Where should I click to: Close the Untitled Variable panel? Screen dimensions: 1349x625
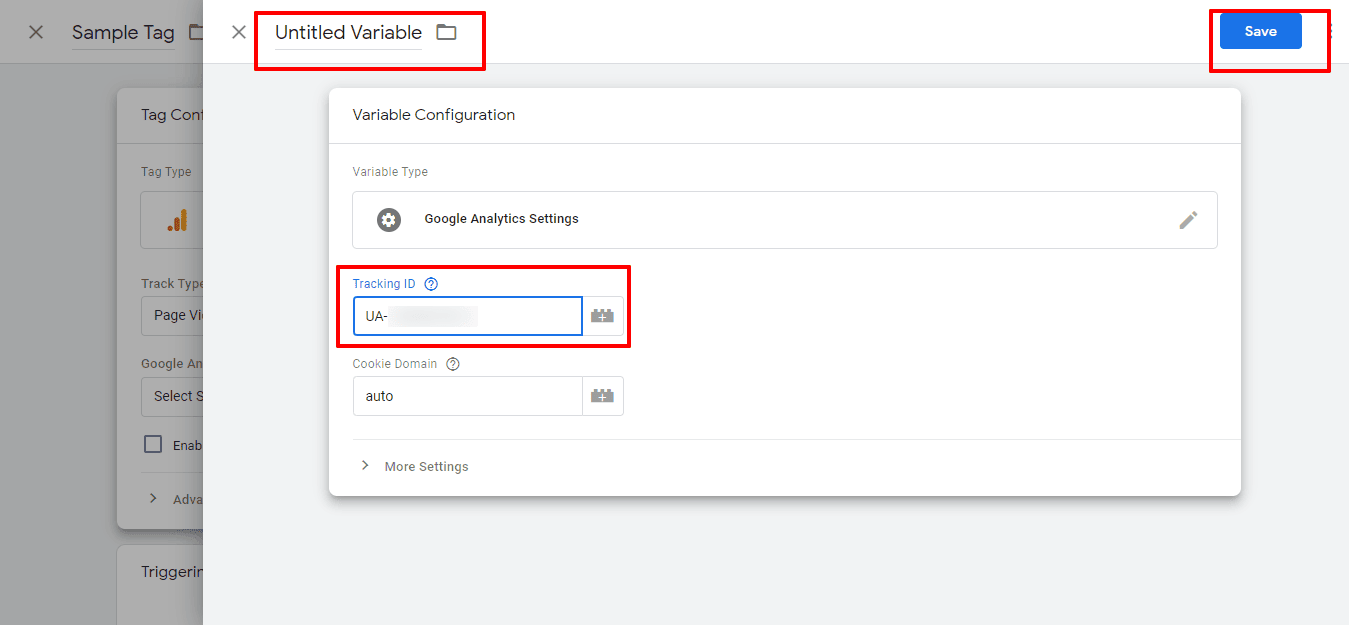(x=239, y=32)
